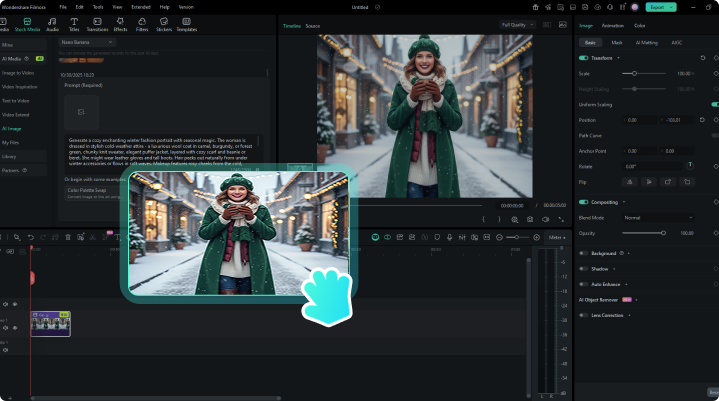Expand the Meter dropdown

point(557,237)
